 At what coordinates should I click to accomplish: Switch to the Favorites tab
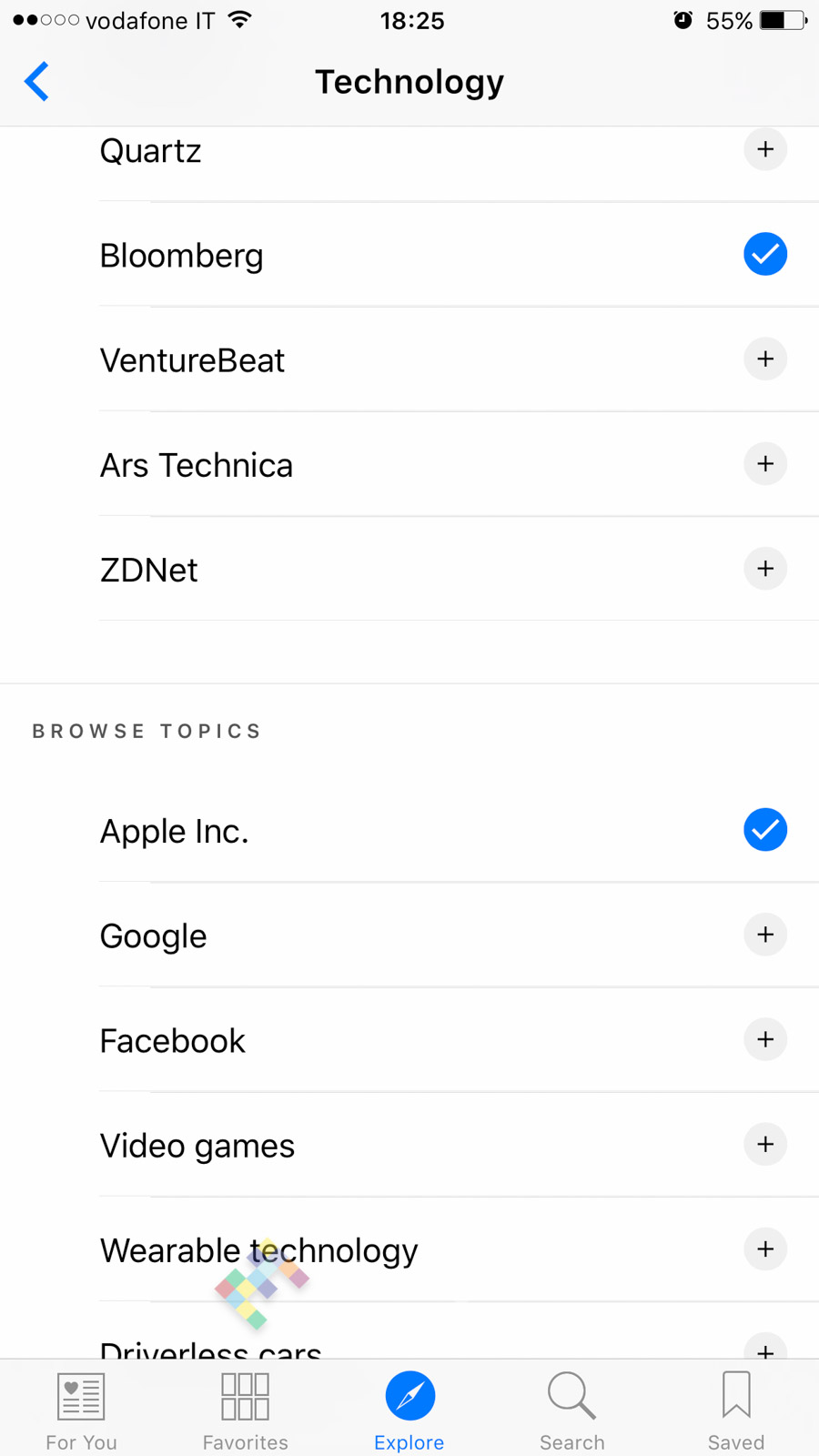[x=245, y=1409]
